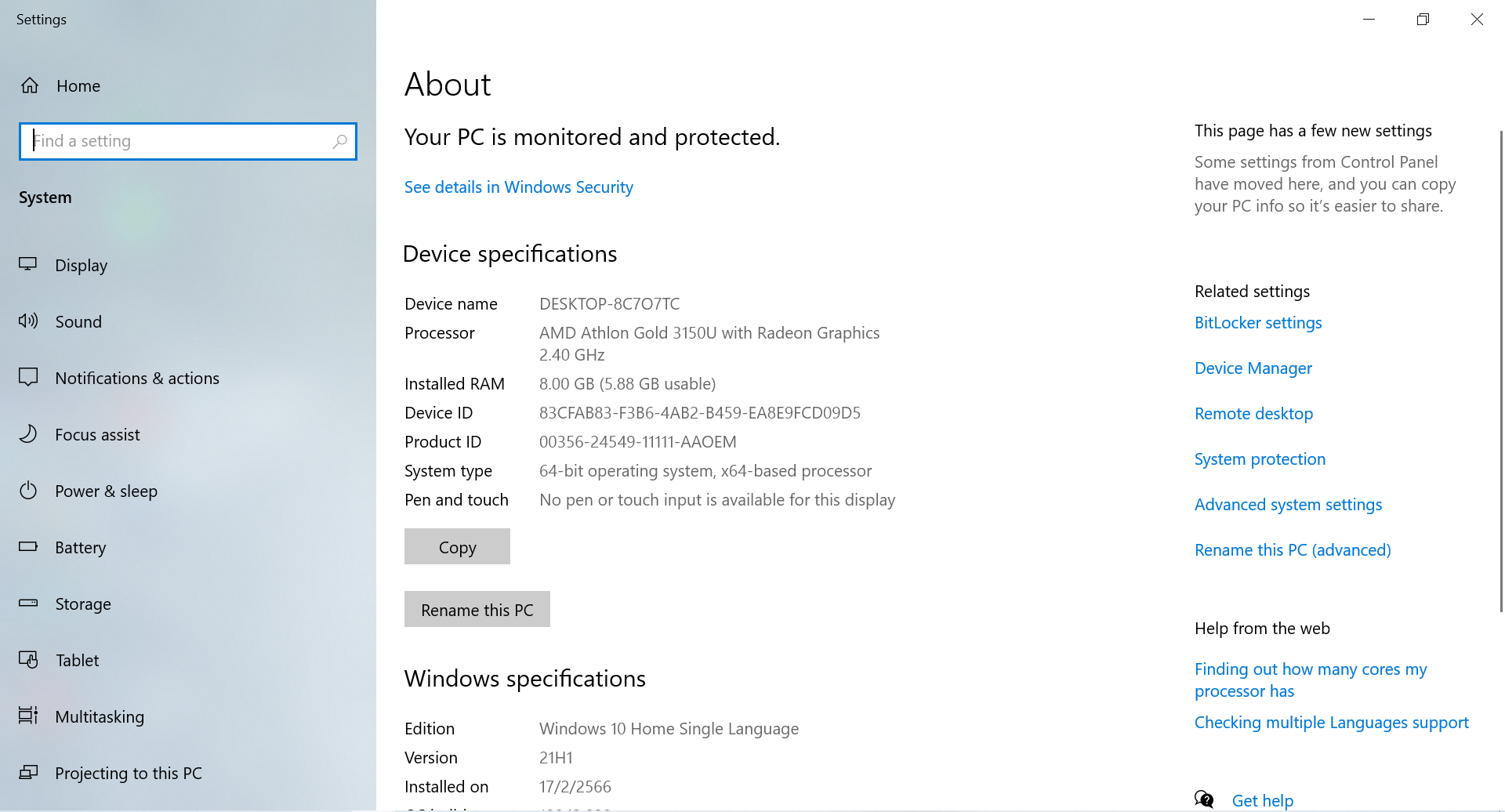
Task: Open See details in Windows Security
Action: (x=518, y=187)
